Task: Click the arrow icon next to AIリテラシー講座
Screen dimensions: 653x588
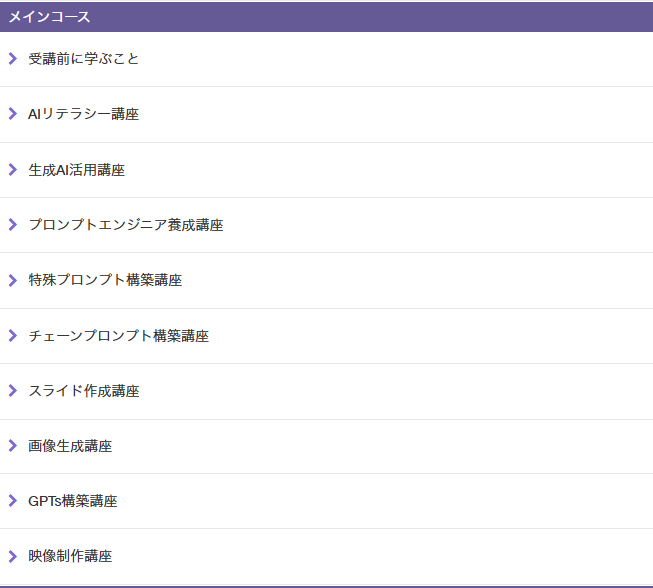Action: [x=13, y=114]
